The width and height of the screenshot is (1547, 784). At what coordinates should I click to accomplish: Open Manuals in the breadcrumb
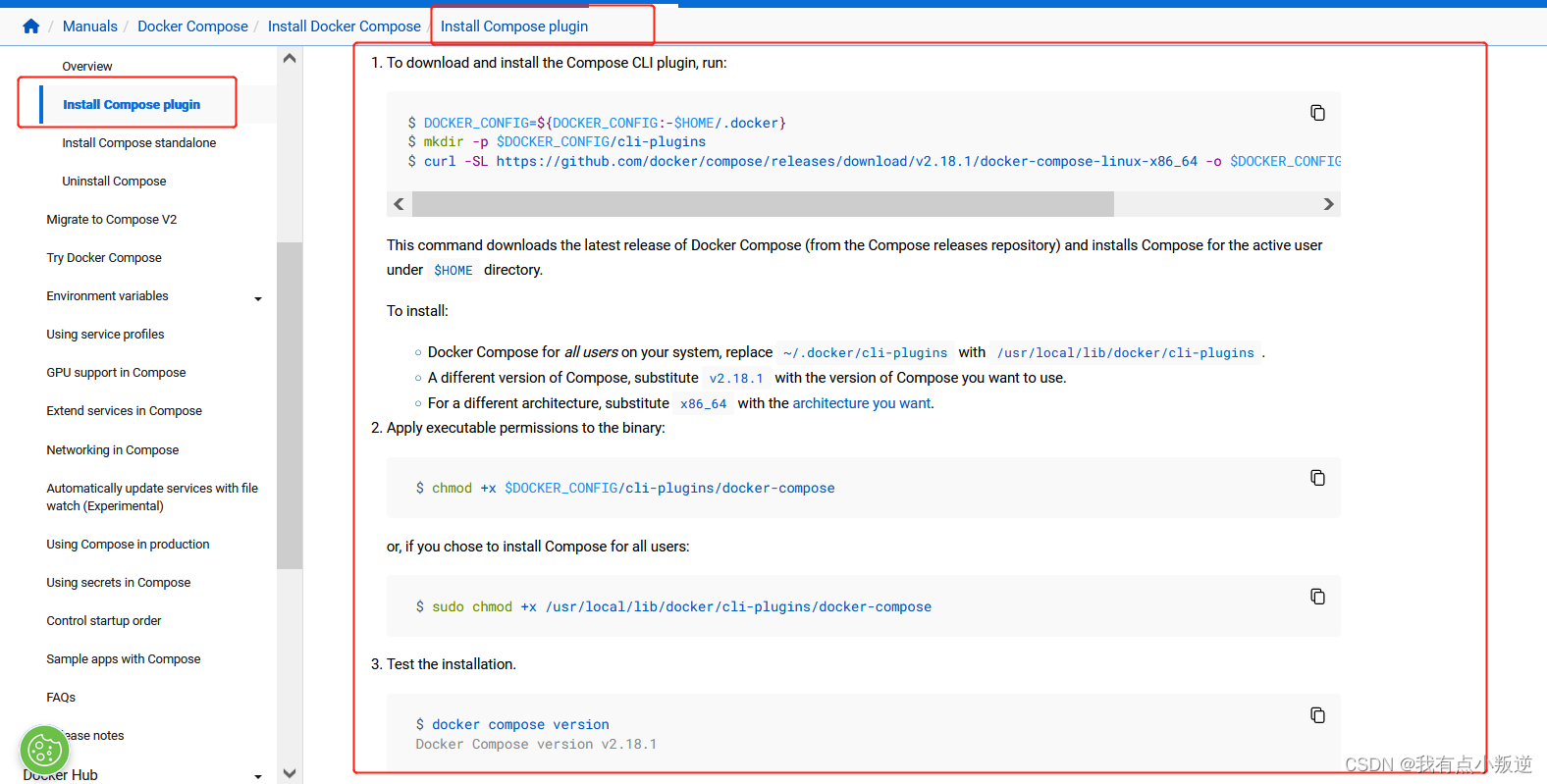click(90, 26)
